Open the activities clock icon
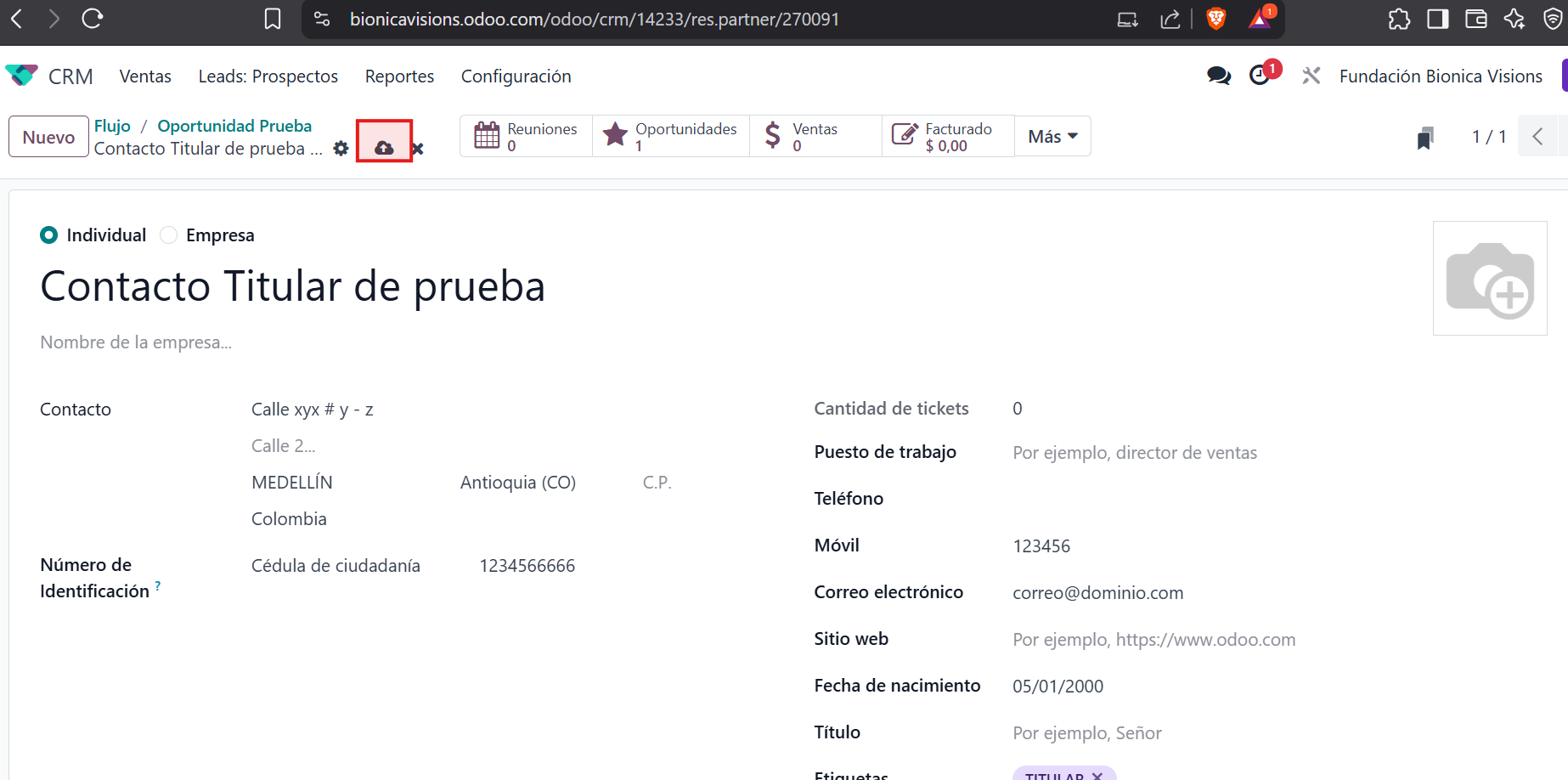Image resolution: width=1568 pixels, height=780 pixels. click(1260, 76)
